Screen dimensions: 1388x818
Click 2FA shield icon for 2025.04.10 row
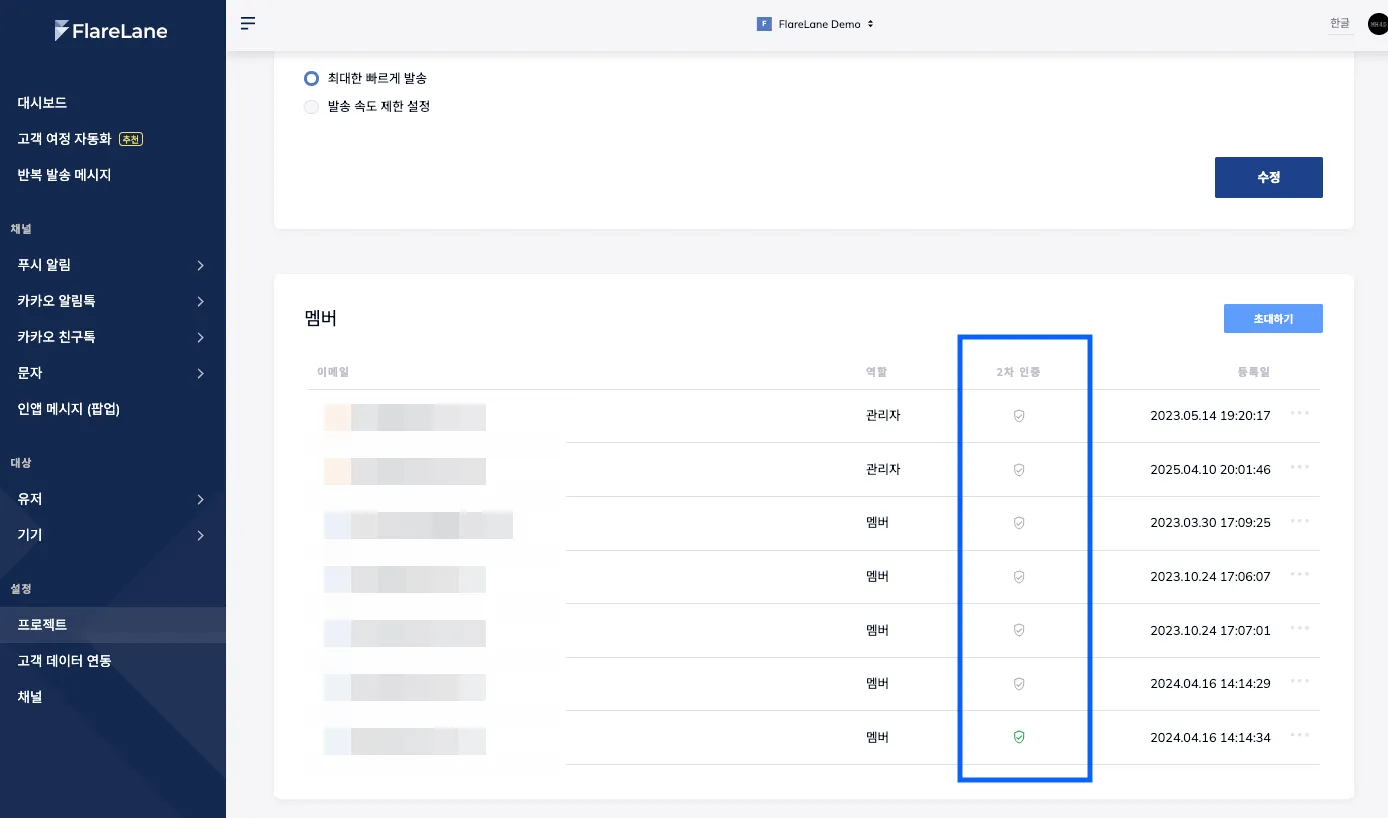coord(1019,469)
